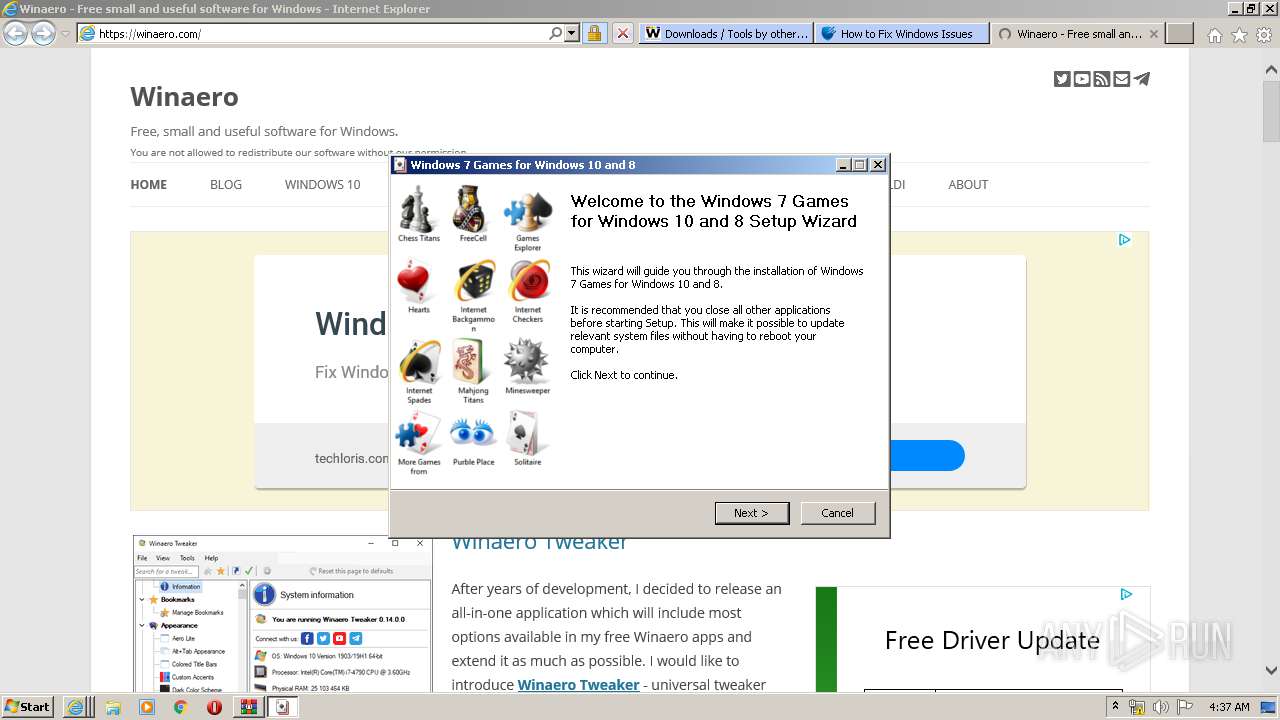
Task: Switch to the games setup taskbar button
Action: (283, 707)
